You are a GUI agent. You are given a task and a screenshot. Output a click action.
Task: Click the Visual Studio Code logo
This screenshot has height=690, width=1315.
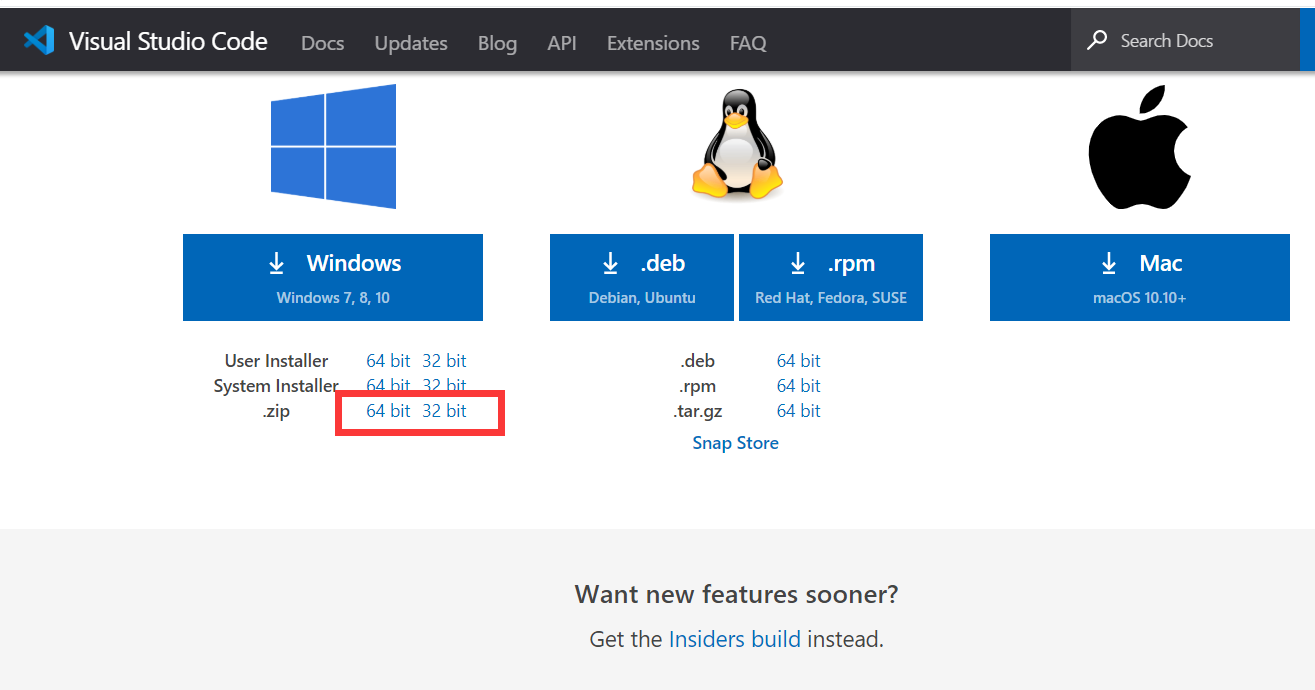click(x=37, y=39)
